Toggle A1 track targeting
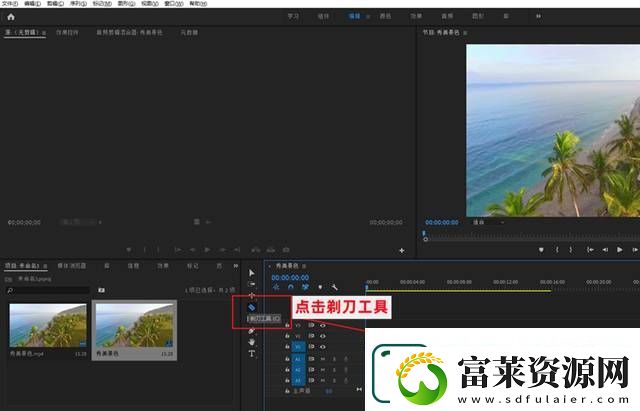 pos(298,359)
